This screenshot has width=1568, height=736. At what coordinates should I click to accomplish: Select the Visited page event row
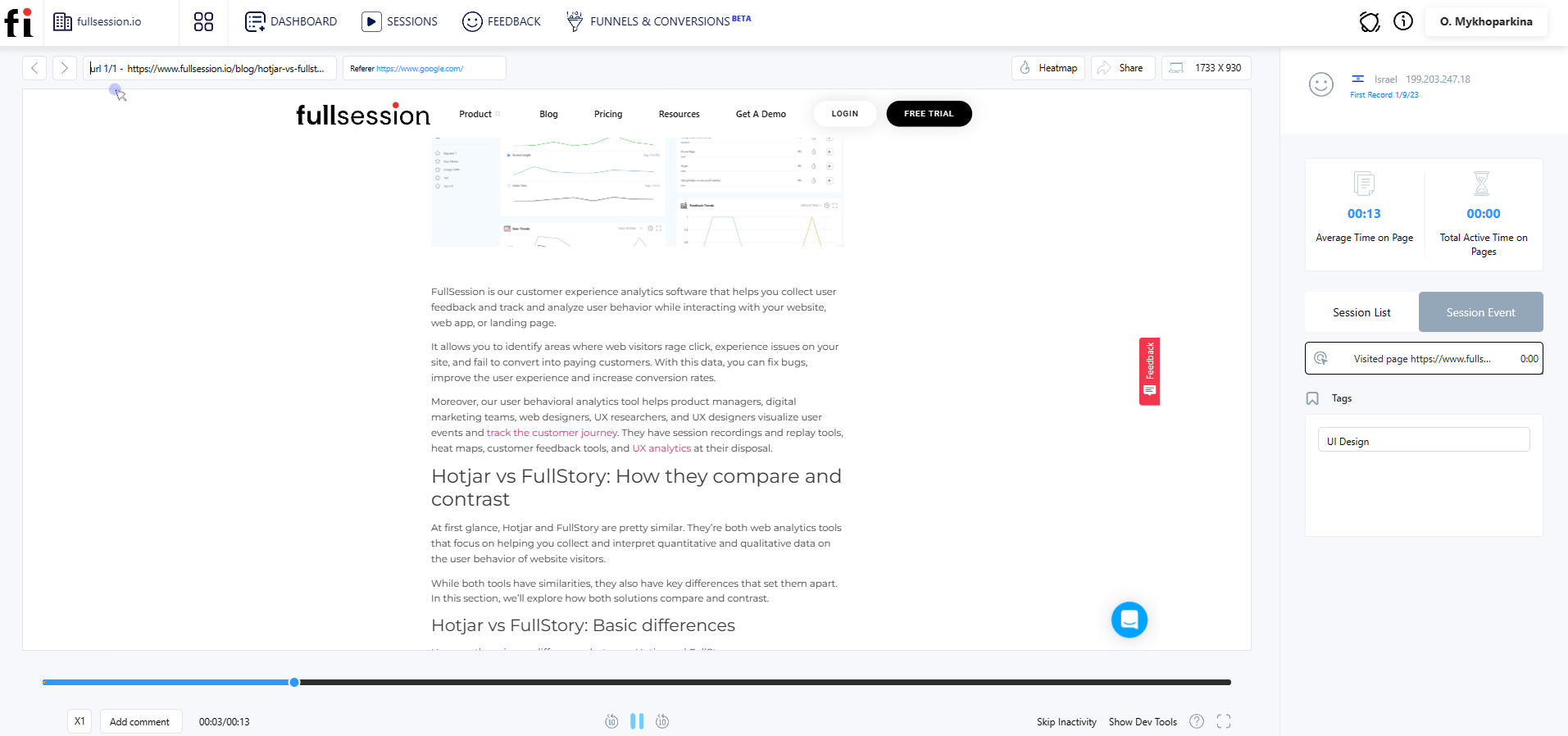pyautogui.click(x=1424, y=358)
